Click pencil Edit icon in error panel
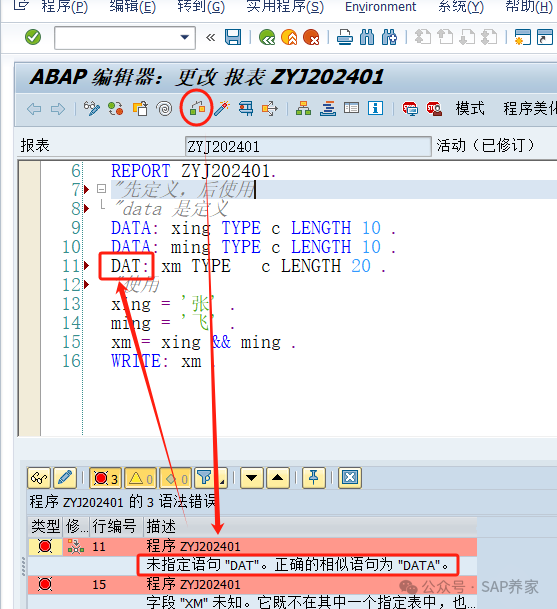557x609 pixels. [x=64, y=478]
